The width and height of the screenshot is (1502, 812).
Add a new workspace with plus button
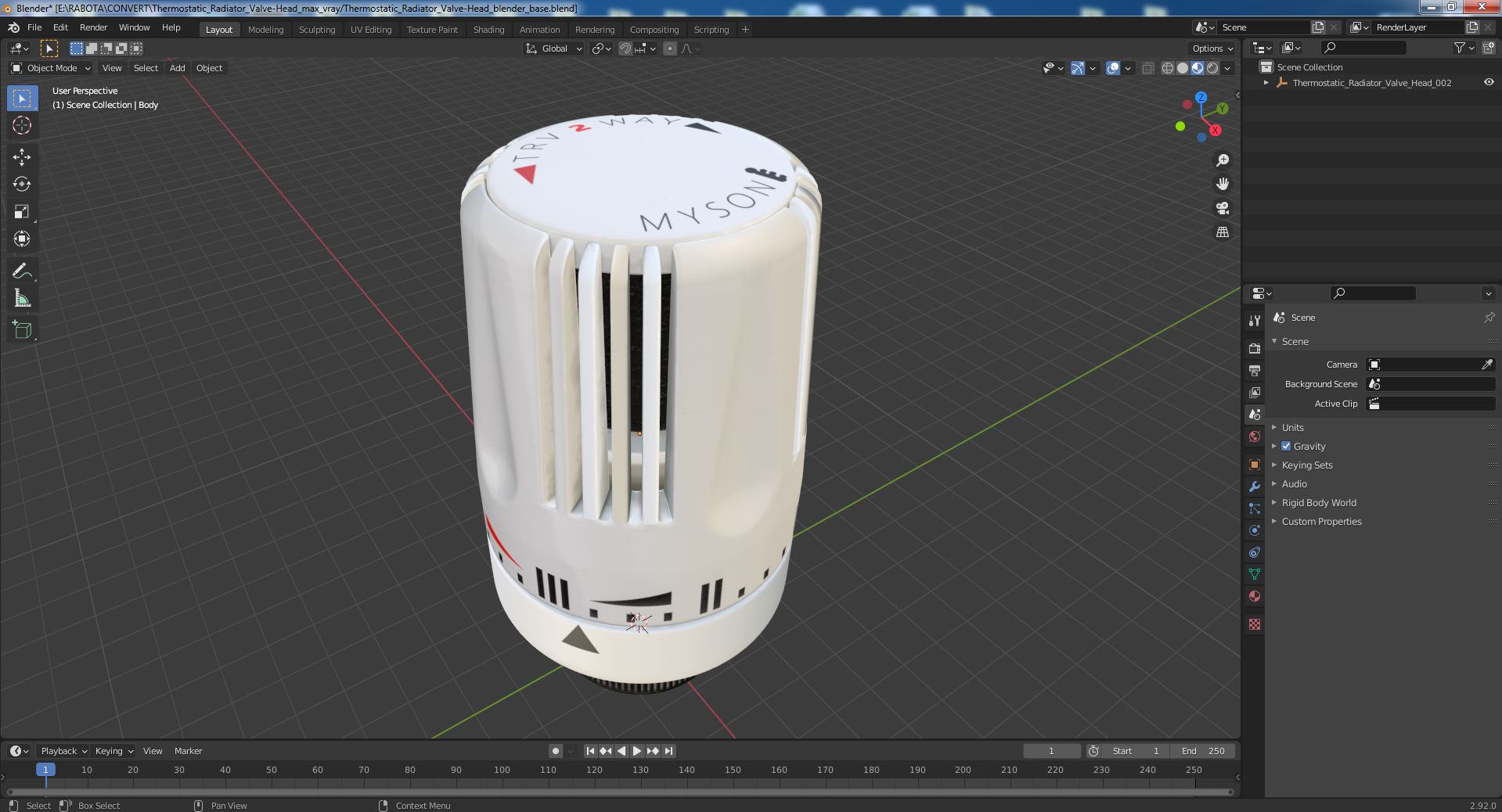pos(745,30)
